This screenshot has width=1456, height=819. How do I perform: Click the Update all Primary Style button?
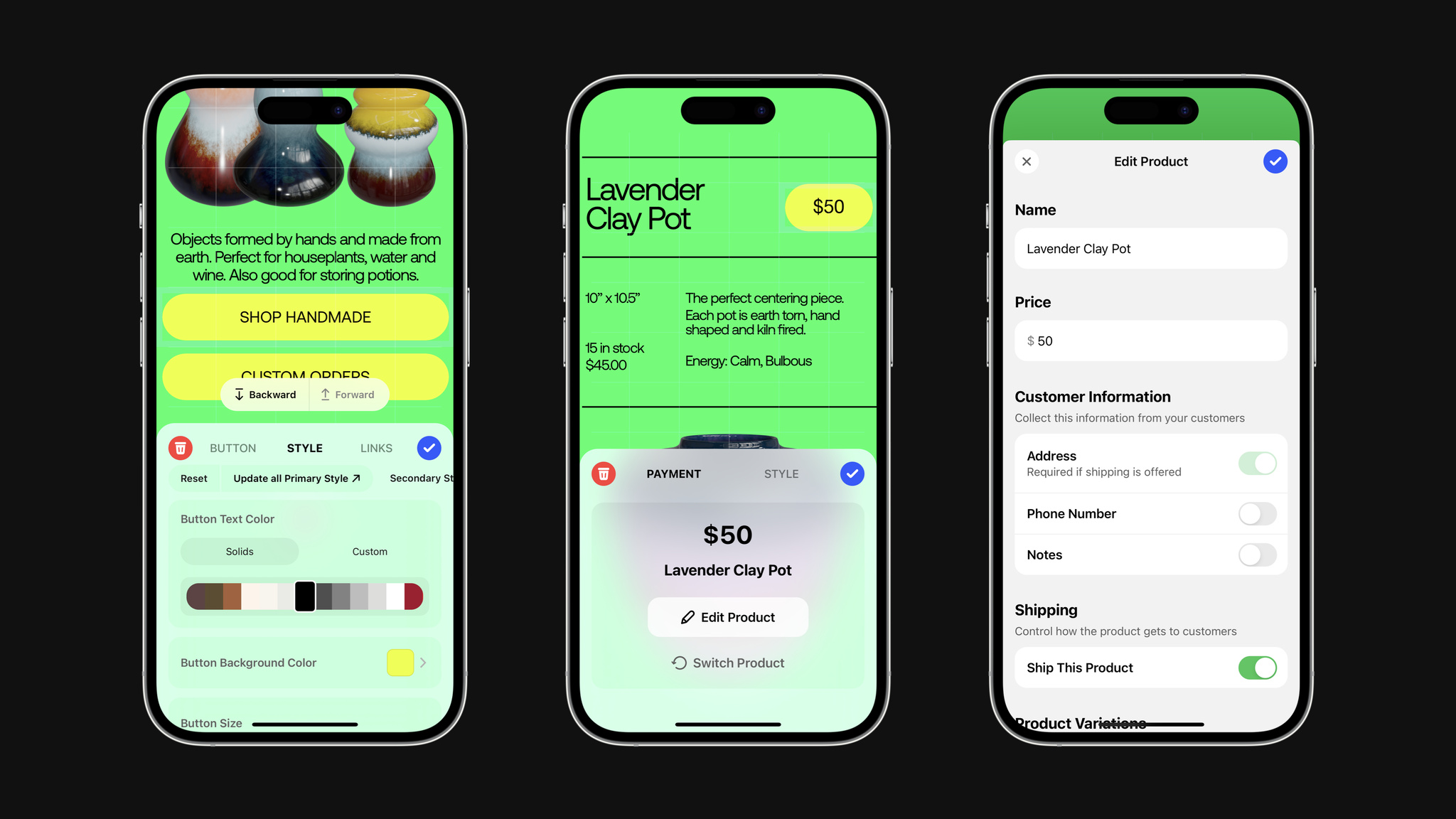[x=296, y=478]
